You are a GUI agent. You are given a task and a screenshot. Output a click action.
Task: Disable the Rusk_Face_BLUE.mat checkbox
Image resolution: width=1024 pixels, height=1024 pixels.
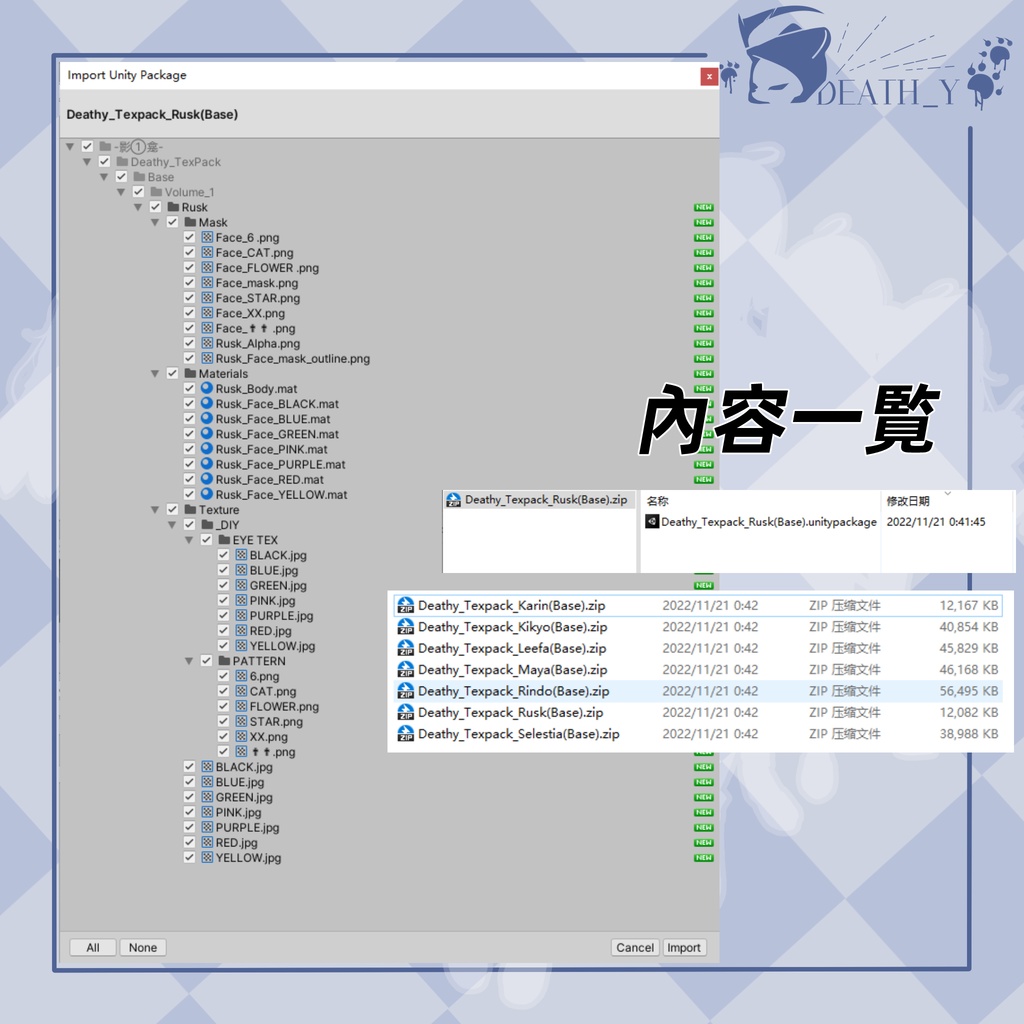point(190,419)
